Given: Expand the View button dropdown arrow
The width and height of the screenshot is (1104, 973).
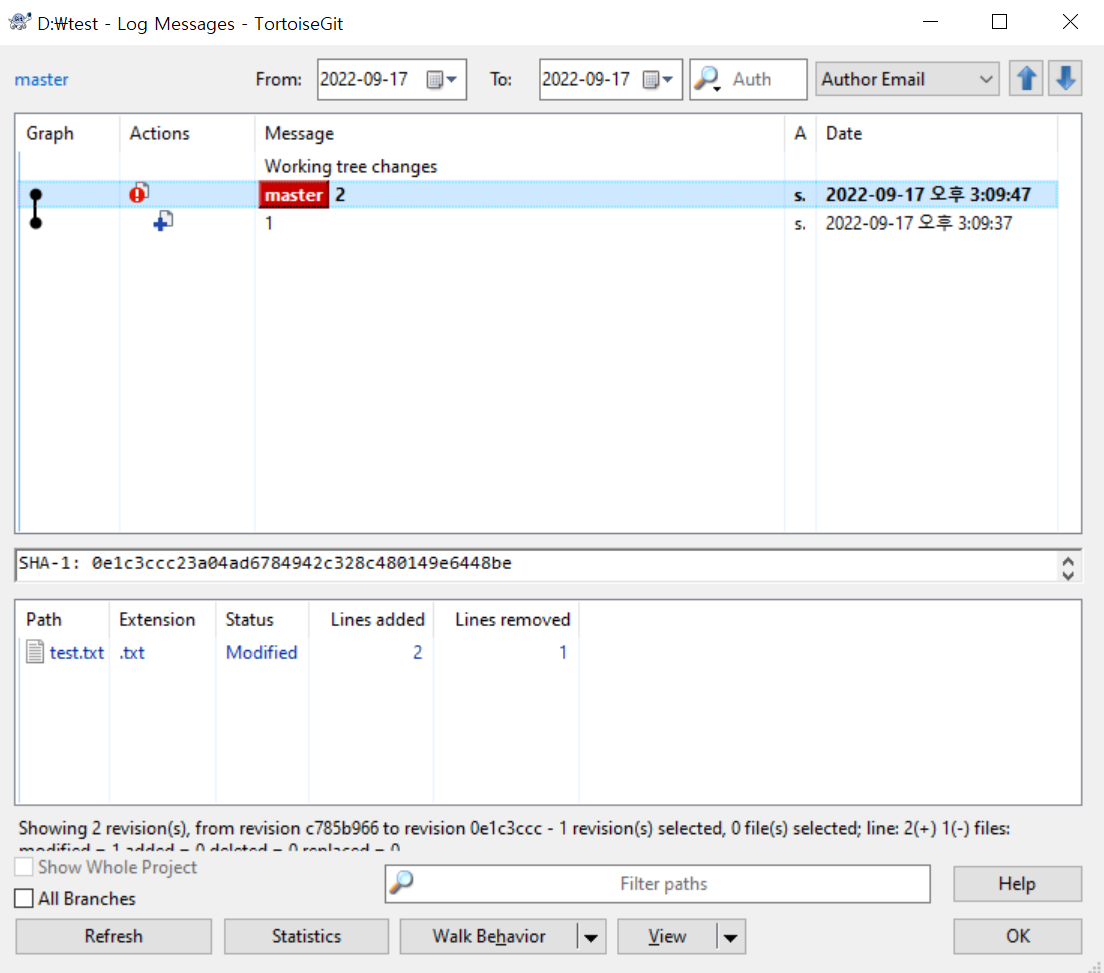Looking at the screenshot, I should point(730,937).
